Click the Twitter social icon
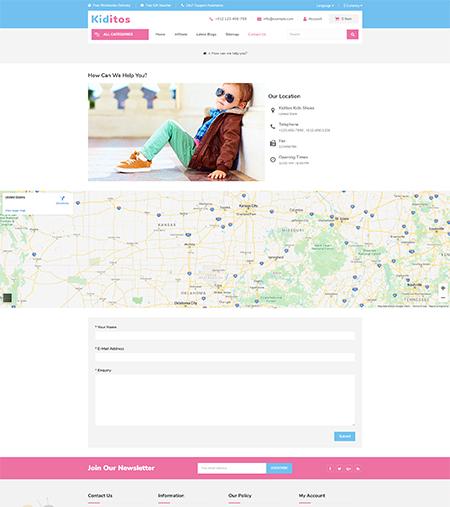Screen dimensions: 450x507 (x=339, y=468)
